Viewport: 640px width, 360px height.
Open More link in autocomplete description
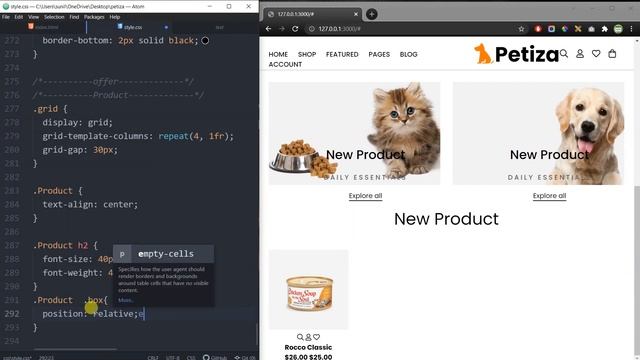125,300
